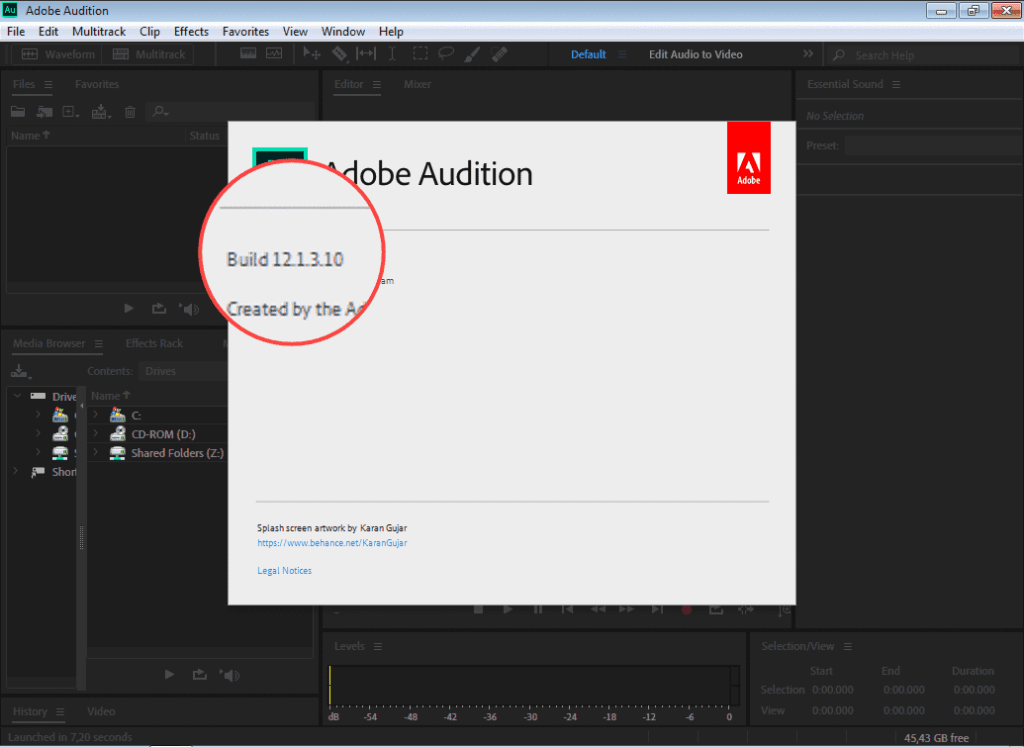Viewport: 1024px width, 747px height.
Task: Toggle Auto-Play in the Media Browser
Action: point(230,675)
